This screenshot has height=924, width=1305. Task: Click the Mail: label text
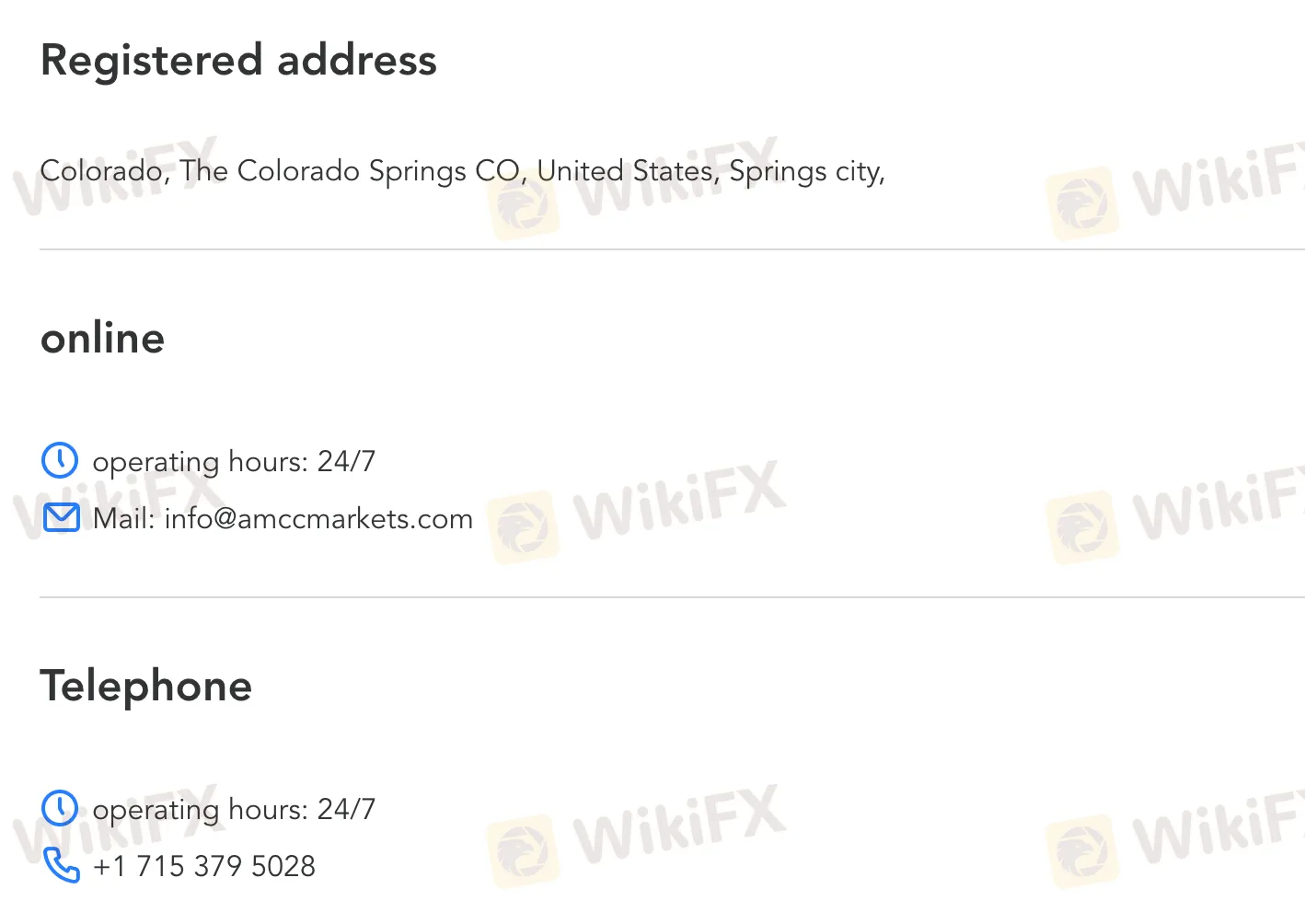124,519
